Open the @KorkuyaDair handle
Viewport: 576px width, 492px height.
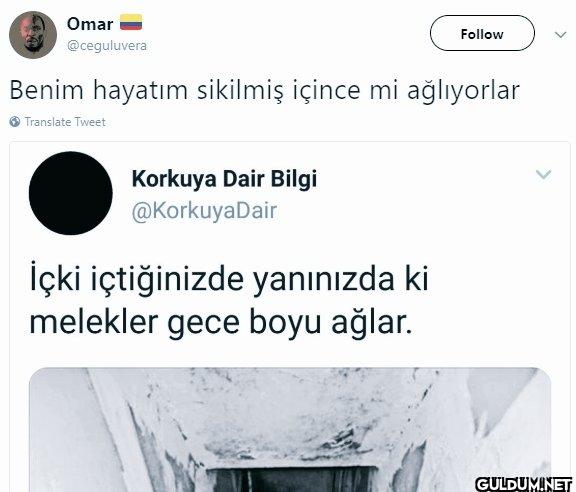[204, 211]
